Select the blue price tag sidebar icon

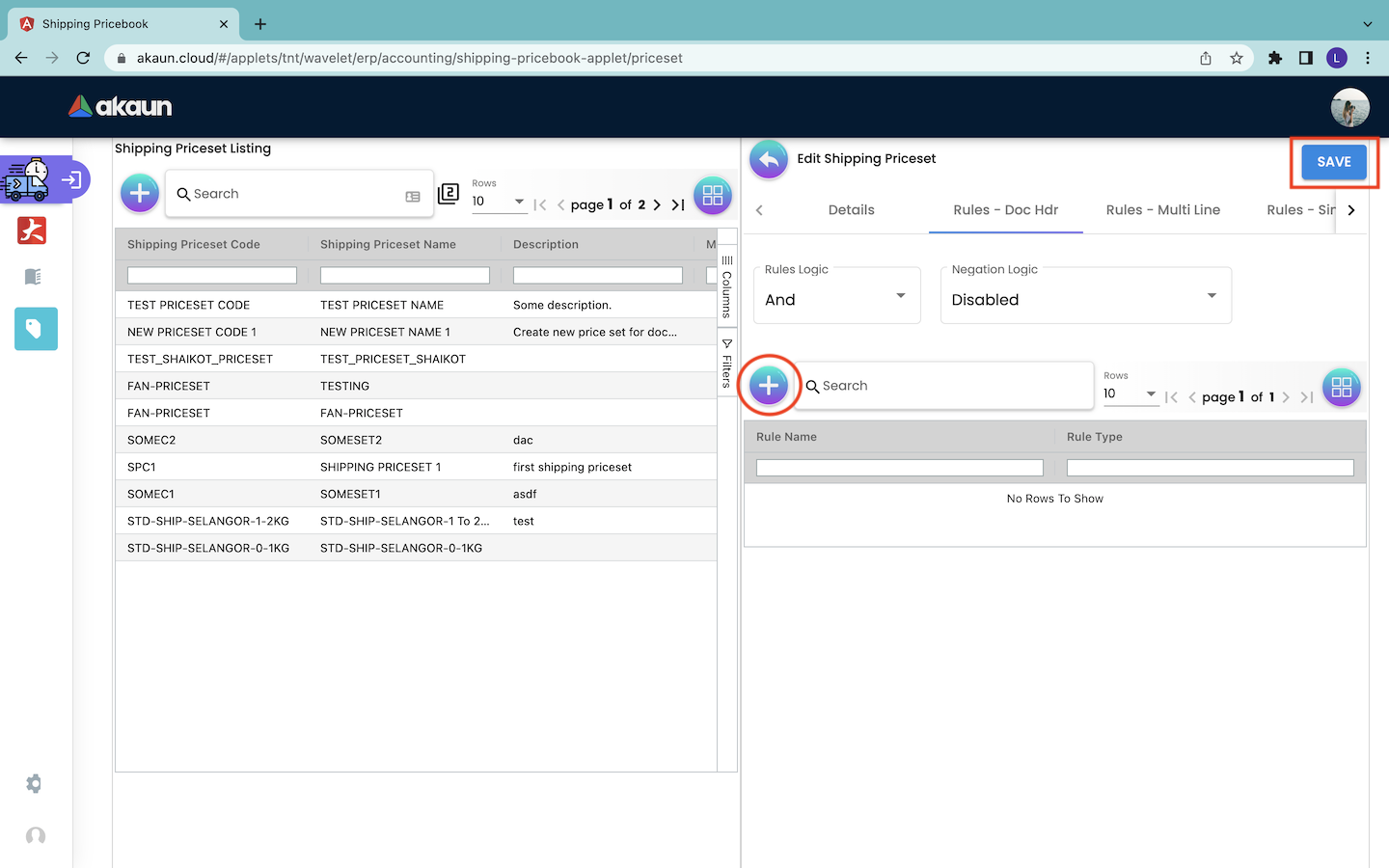tap(36, 329)
